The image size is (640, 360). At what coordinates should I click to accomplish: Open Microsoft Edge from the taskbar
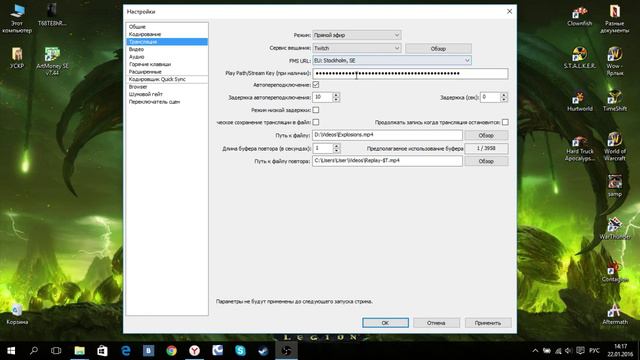tap(126, 351)
